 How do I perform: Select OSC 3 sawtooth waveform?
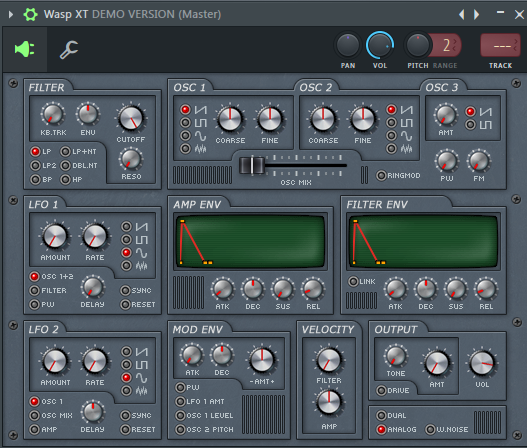pos(471,112)
